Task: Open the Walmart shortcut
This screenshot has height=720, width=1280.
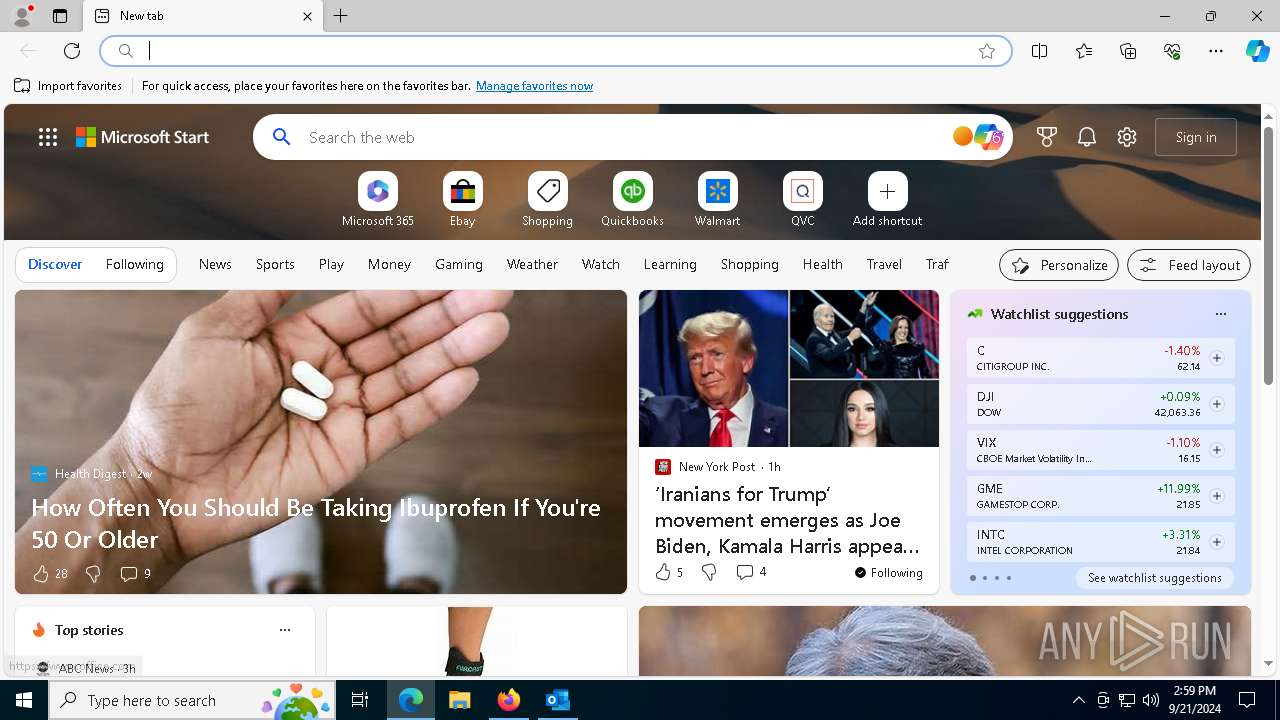Action: tap(717, 200)
